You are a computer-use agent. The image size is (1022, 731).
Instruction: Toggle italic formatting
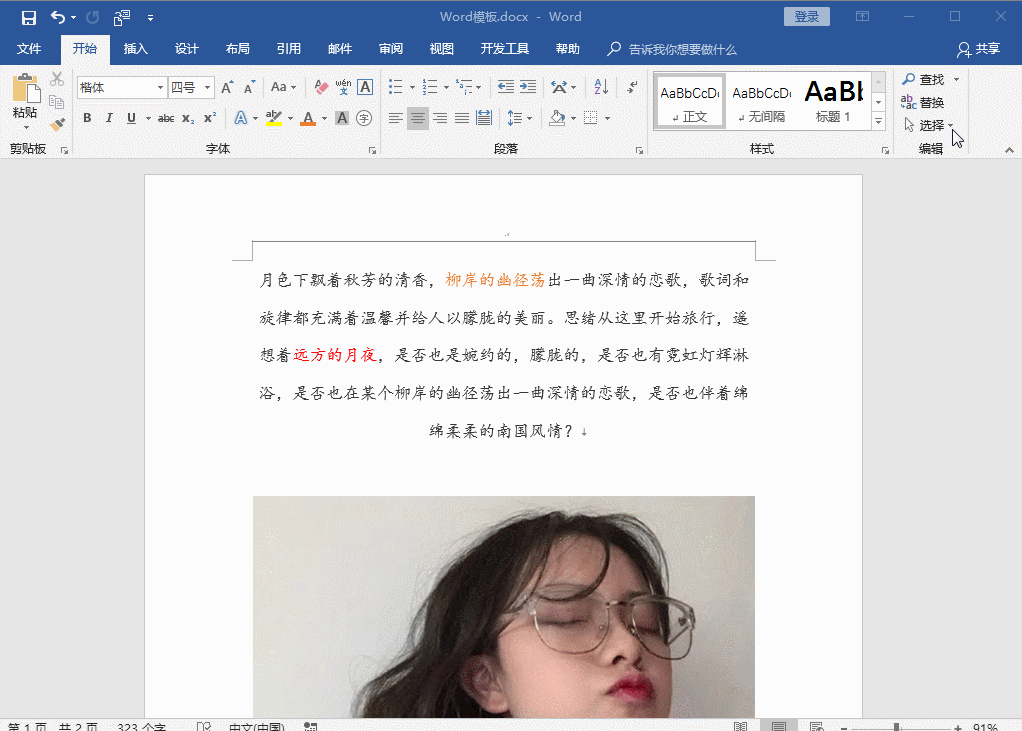point(109,118)
